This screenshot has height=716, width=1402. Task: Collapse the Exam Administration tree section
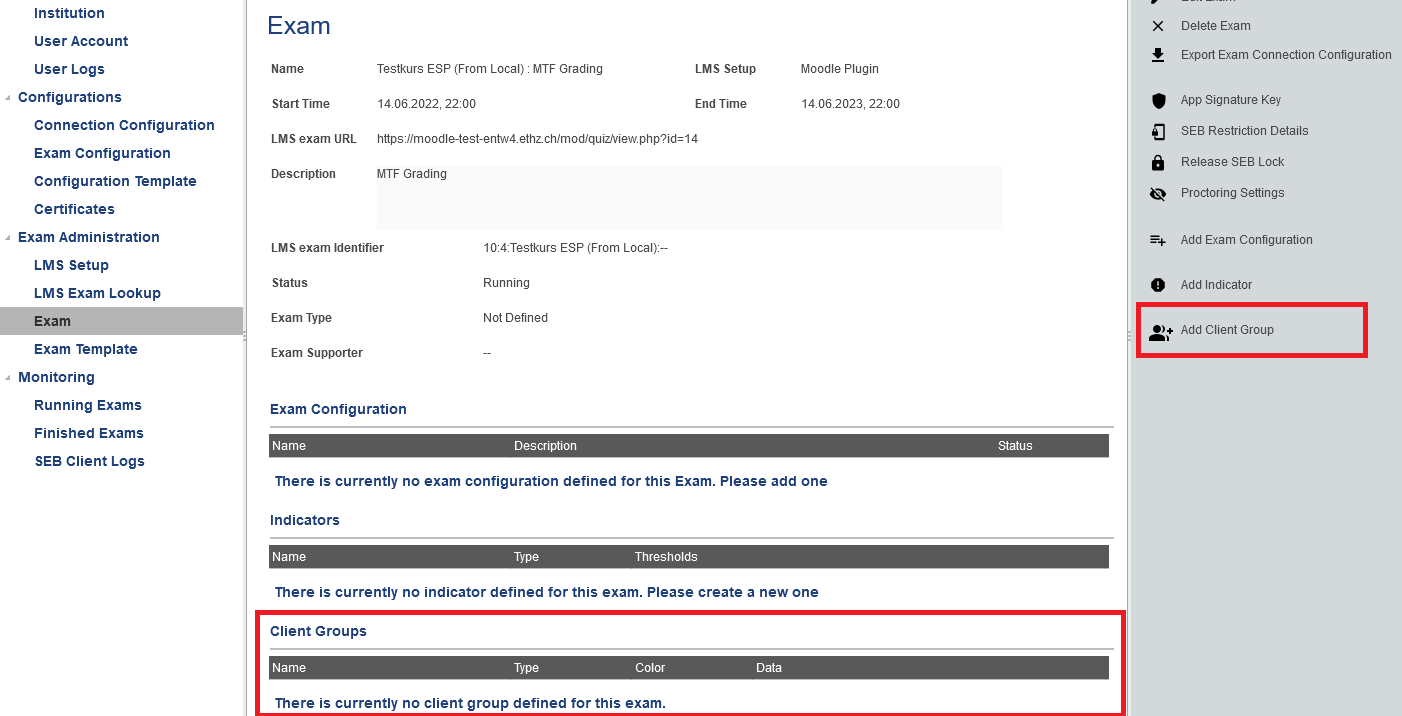[x=9, y=238]
